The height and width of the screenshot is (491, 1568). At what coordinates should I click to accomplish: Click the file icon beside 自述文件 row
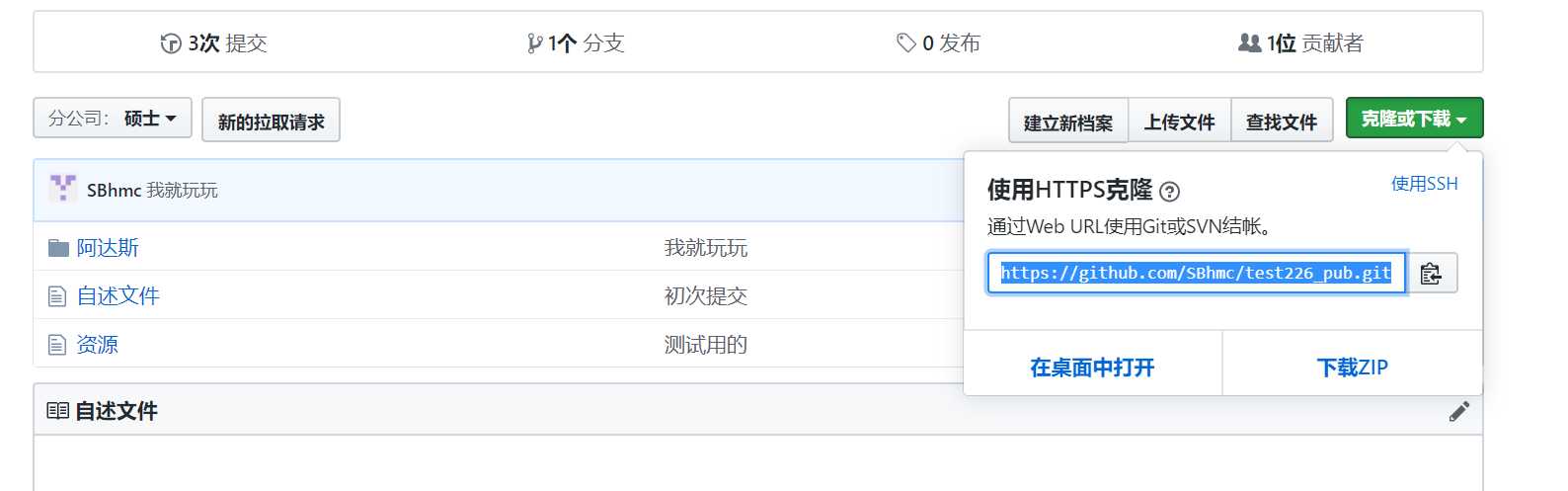[x=57, y=296]
